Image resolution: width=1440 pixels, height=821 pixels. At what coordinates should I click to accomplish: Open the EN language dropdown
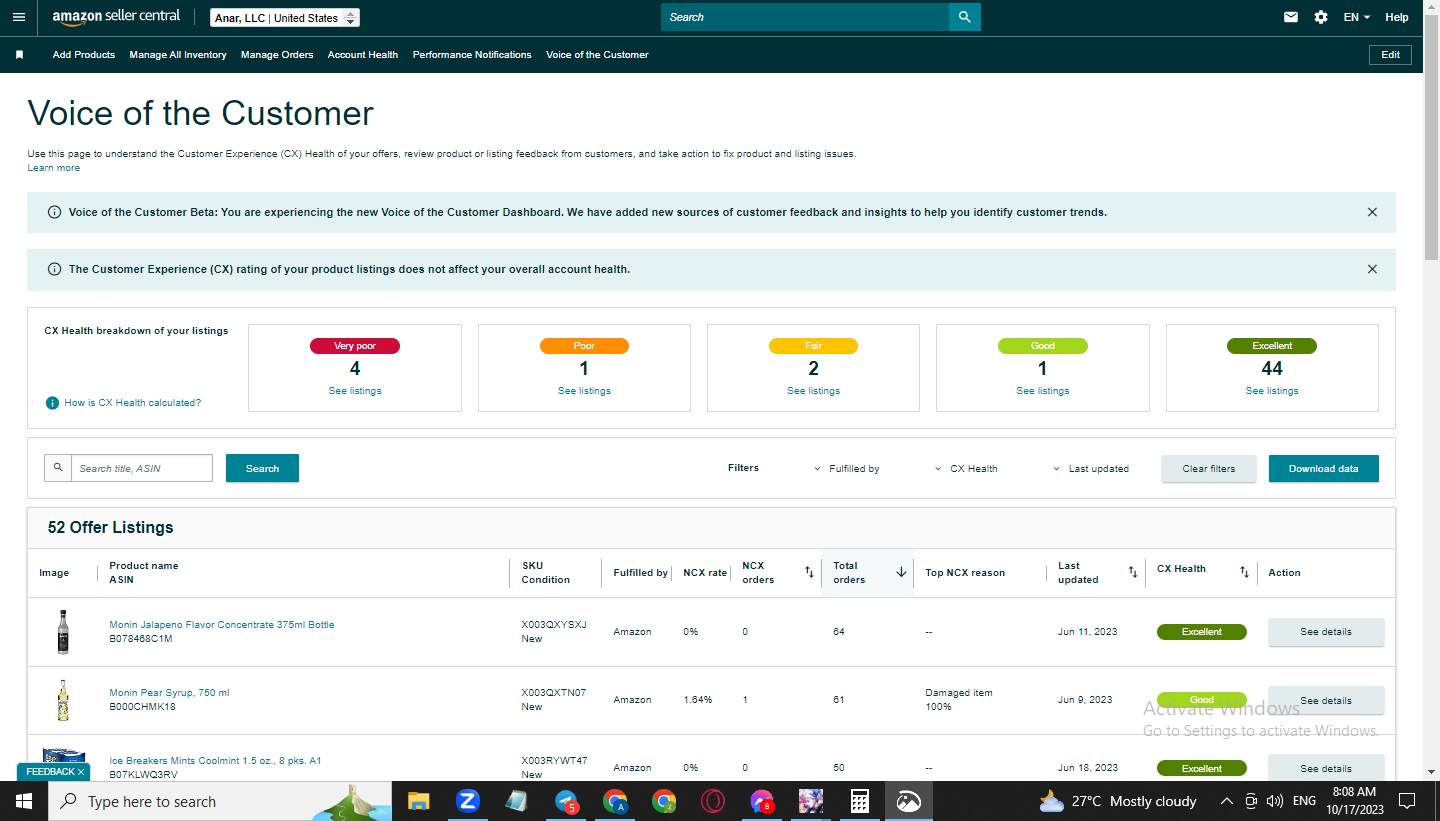tap(1357, 17)
